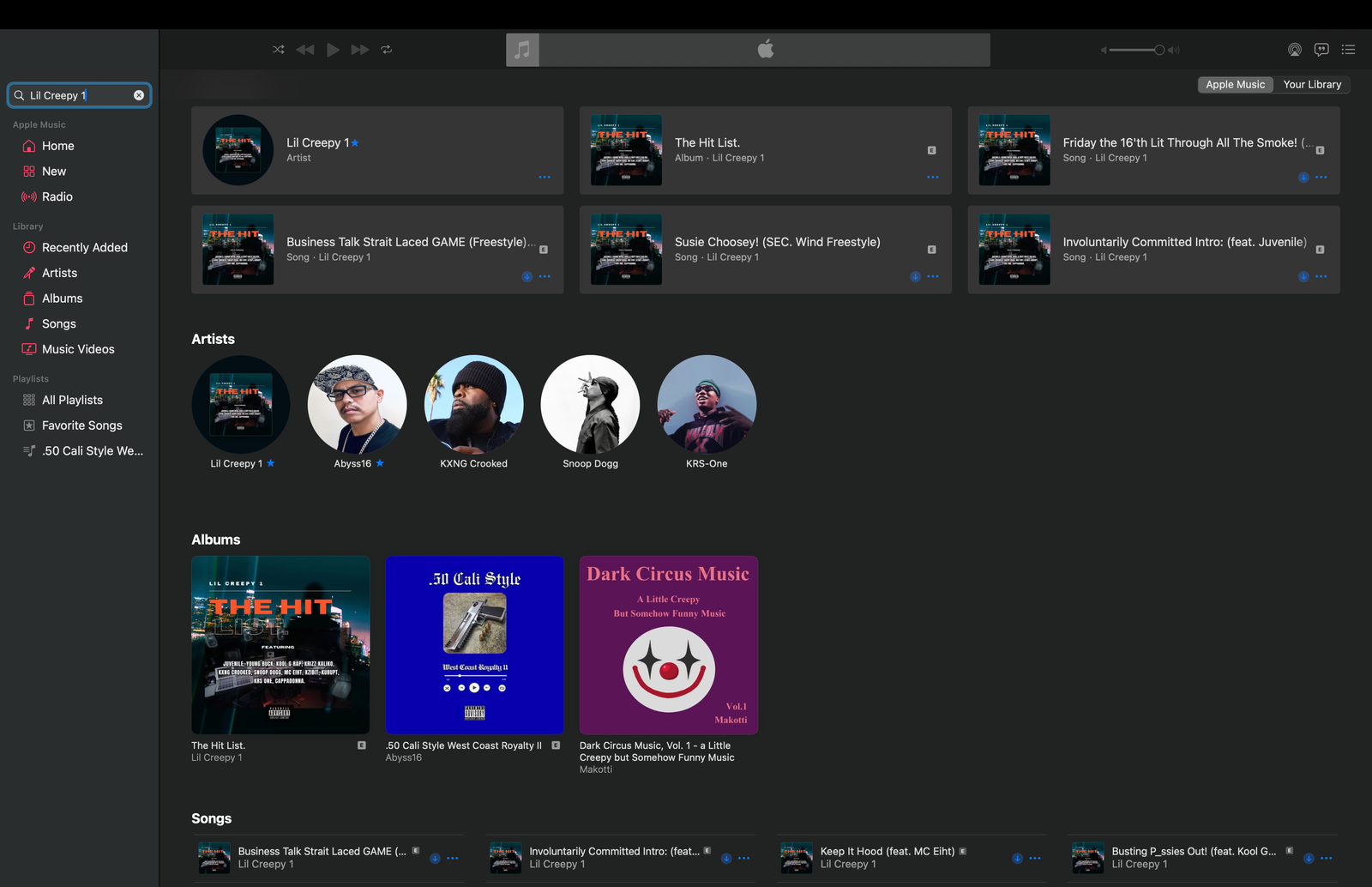Screen dimensions: 1372x887
Task: Select the Apple Music tab
Action: point(1235,84)
